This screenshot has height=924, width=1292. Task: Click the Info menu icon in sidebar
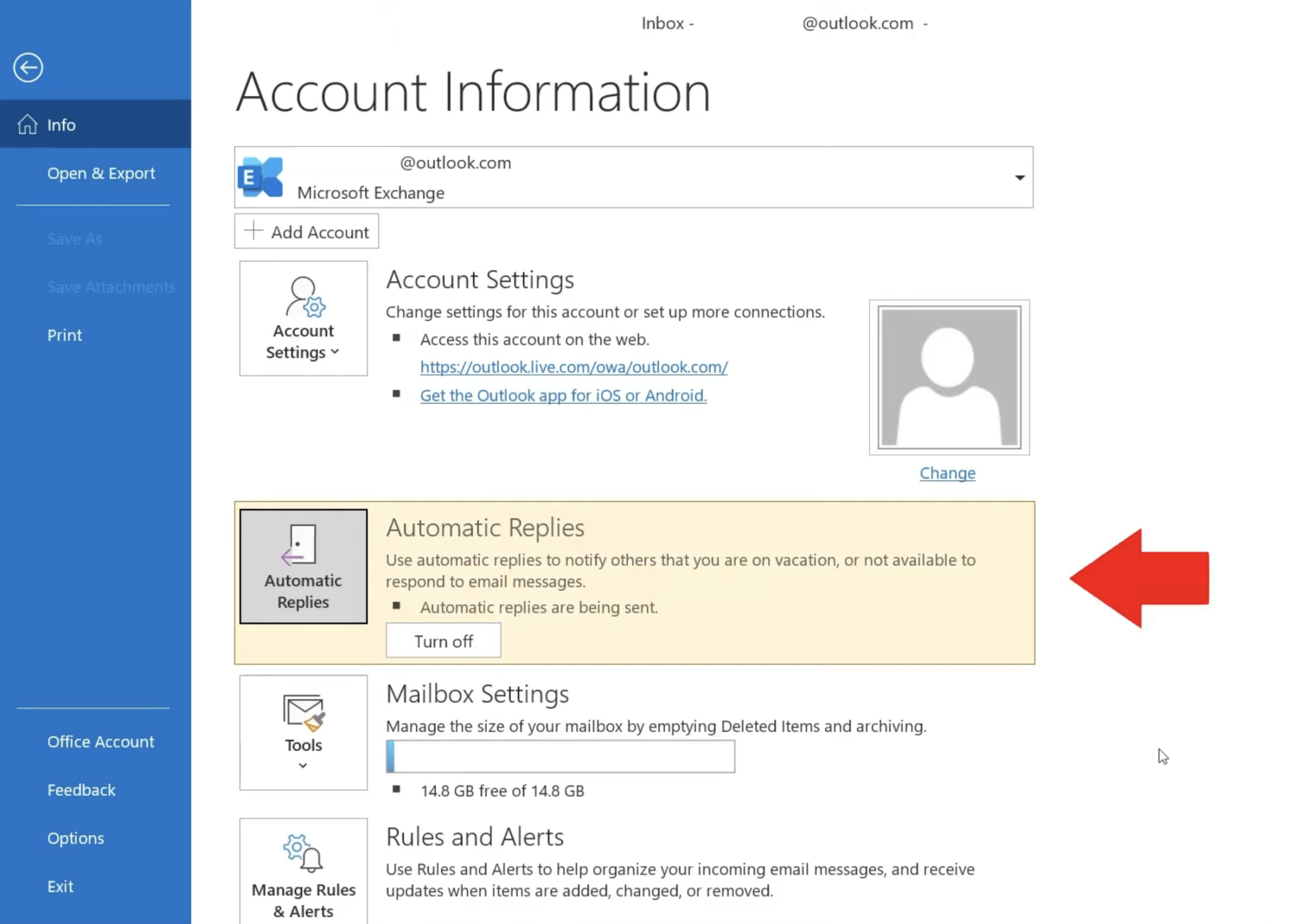coord(28,124)
